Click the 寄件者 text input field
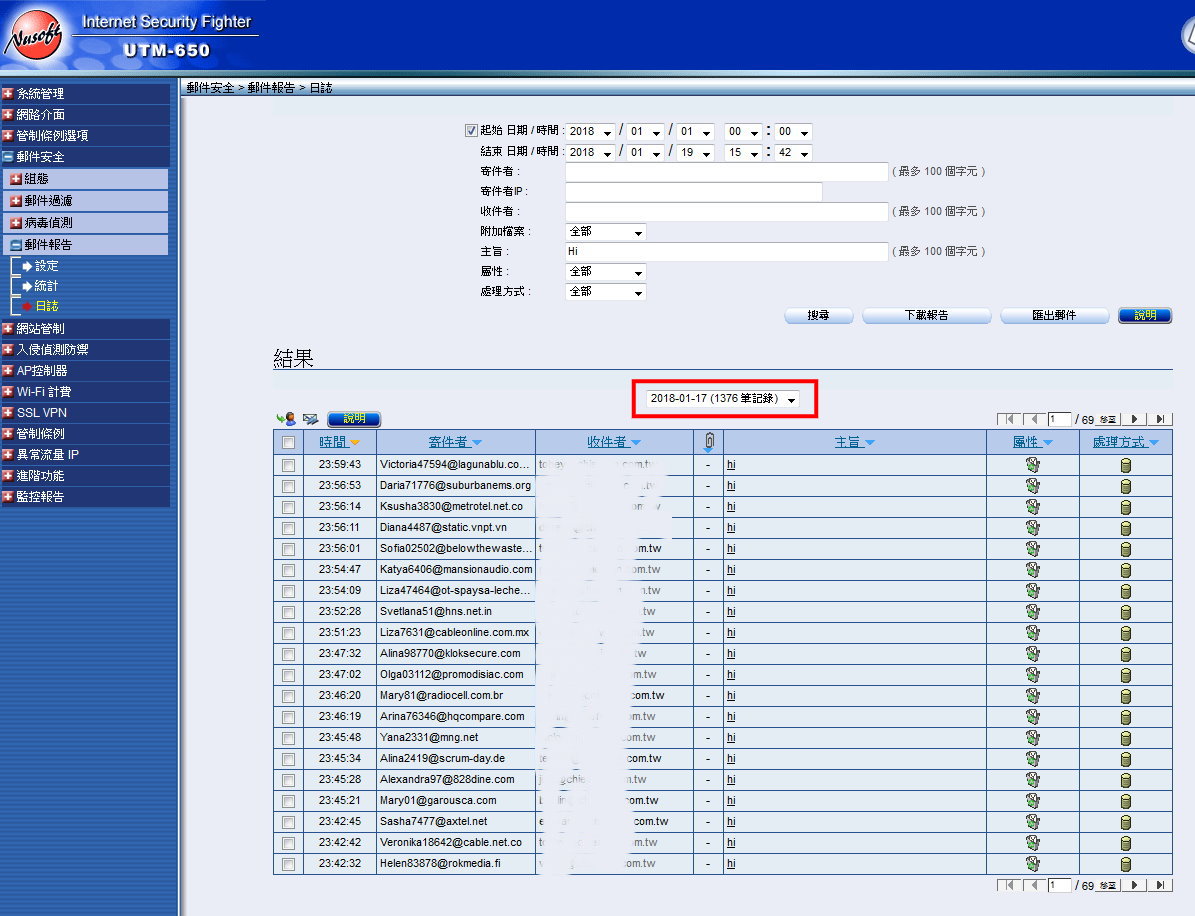Image resolution: width=1195 pixels, height=916 pixels. (x=726, y=172)
